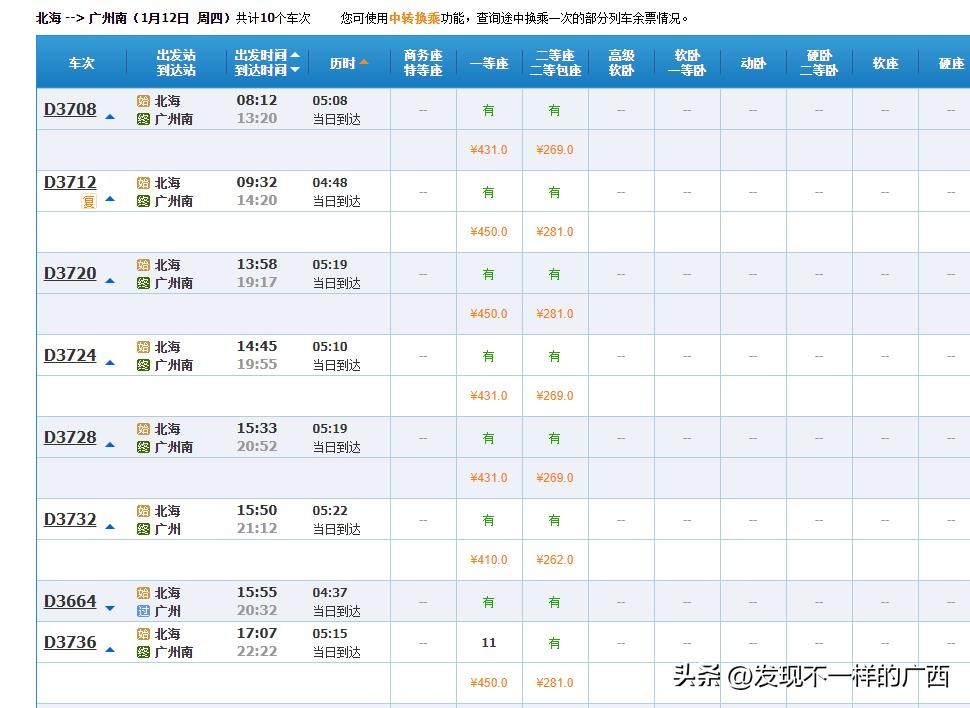
Task: Click the 车次 column header
Action: (81, 63)
